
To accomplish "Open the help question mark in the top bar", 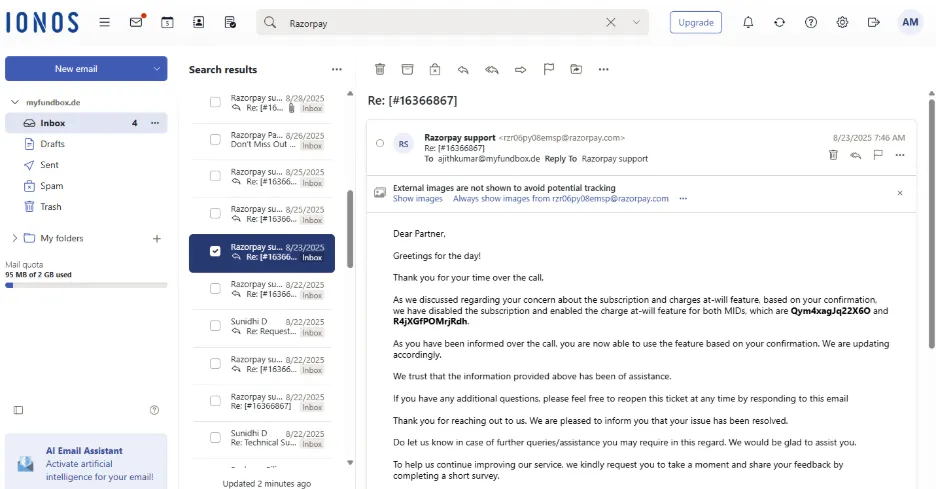I will (x=811, y=23).
